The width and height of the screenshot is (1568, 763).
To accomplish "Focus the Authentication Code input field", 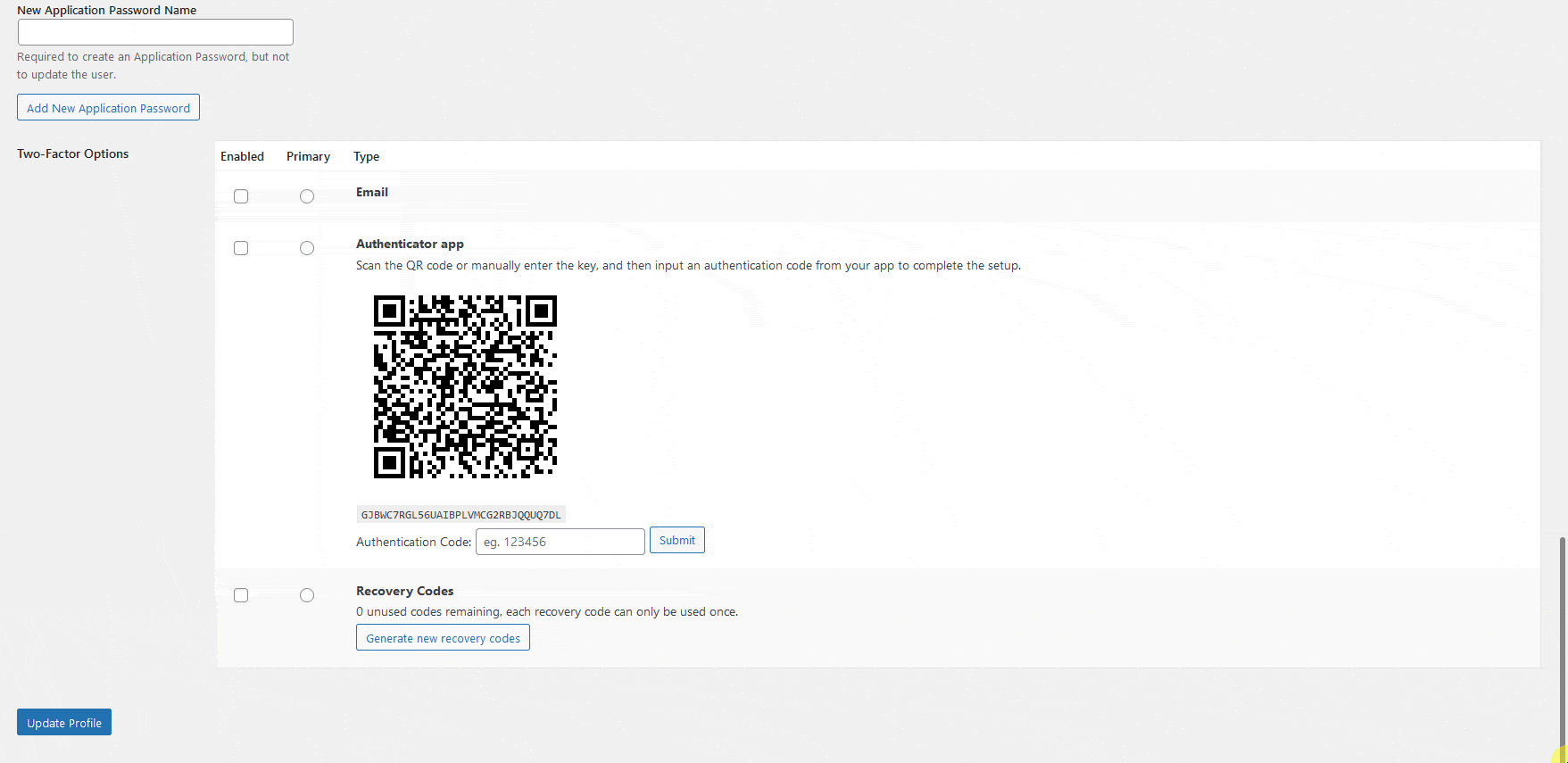I will 560,542.
